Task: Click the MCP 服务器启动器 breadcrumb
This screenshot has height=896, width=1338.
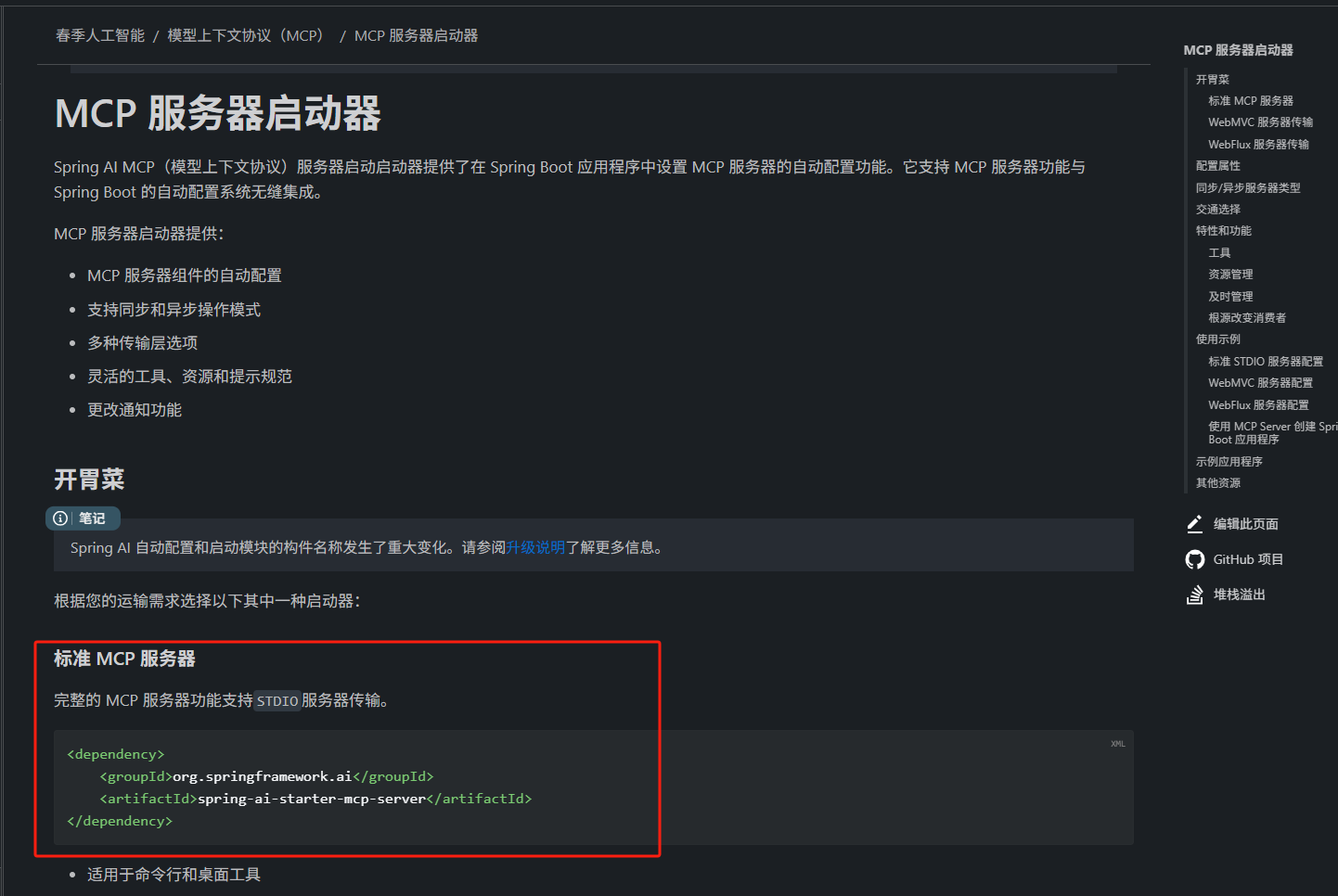Action: [417, 35]
